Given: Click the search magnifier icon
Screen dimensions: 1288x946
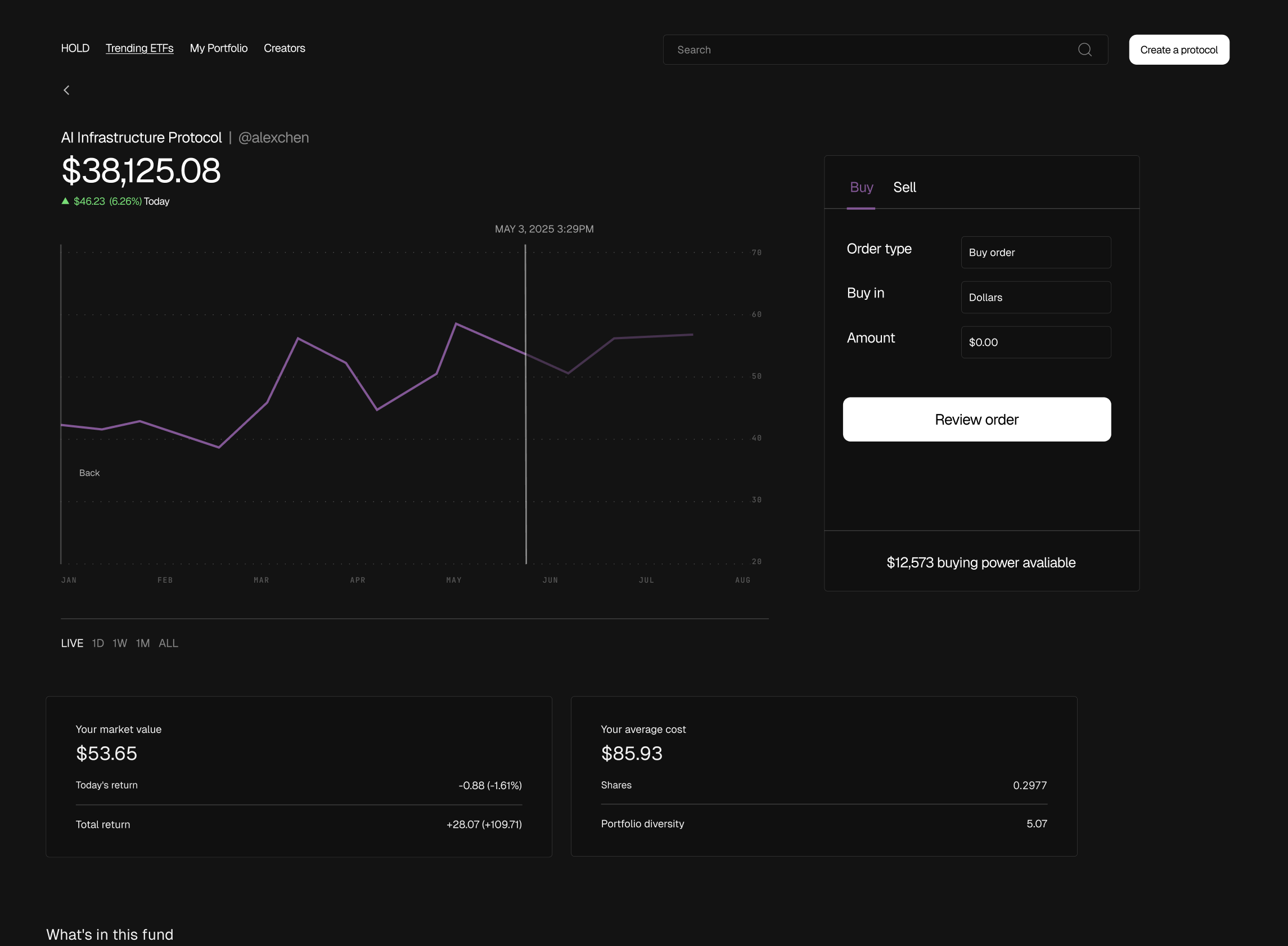Looking at the screenshot, I should click(1084, 50).
